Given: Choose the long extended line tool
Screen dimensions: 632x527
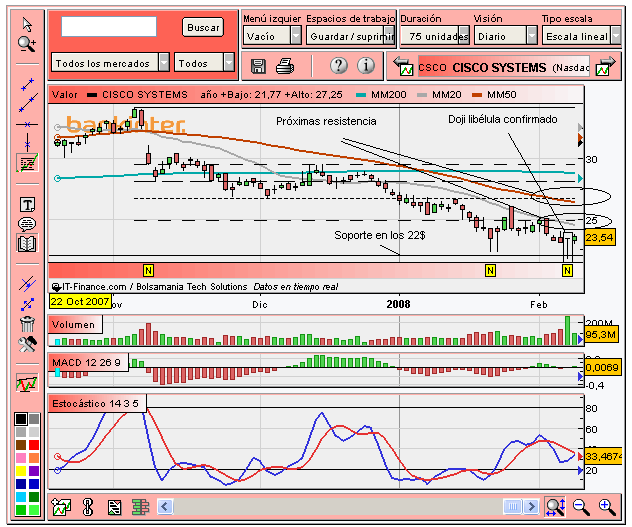Looking at the screenshot, I should point(28,103).
